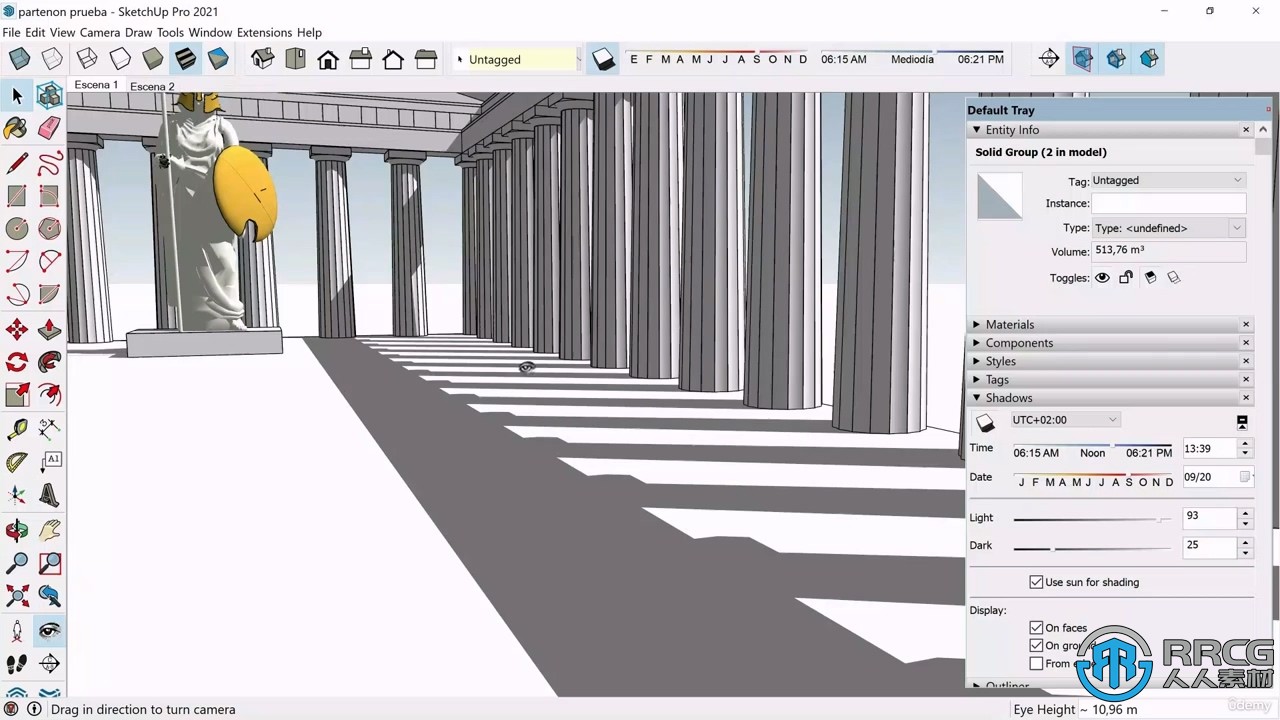The width and height of the screenshot is (1280, 720).
Task: Select the Offset tool
Action: [x=49, y=396]
